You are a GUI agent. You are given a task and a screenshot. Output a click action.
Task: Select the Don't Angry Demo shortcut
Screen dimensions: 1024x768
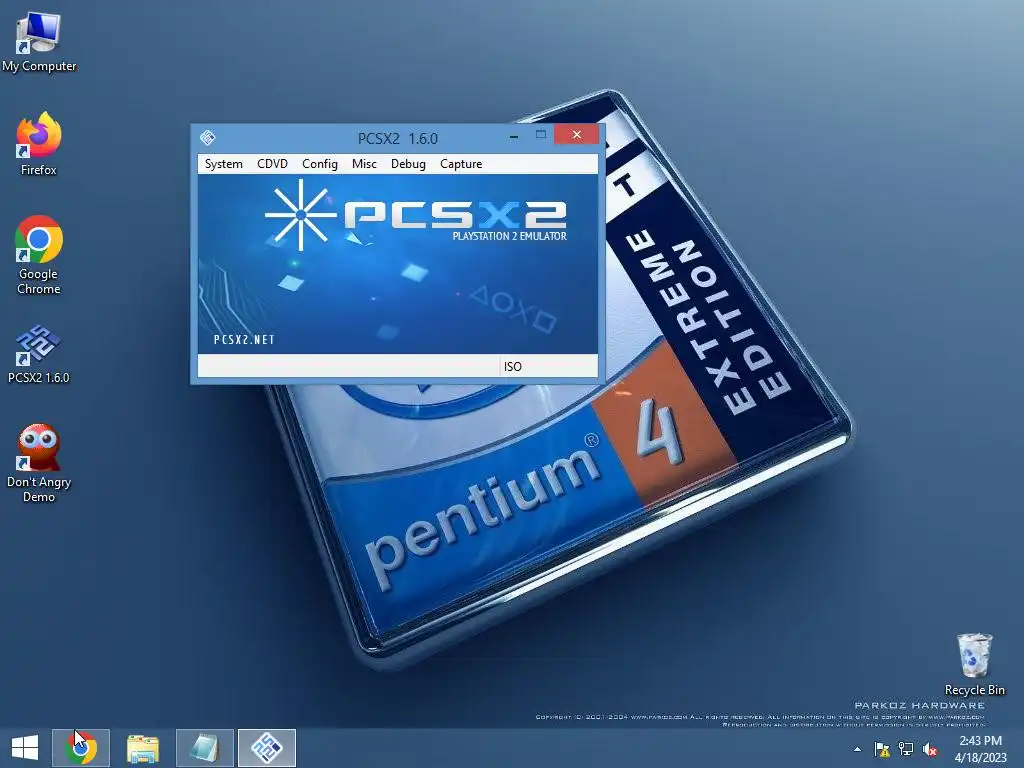39,464
